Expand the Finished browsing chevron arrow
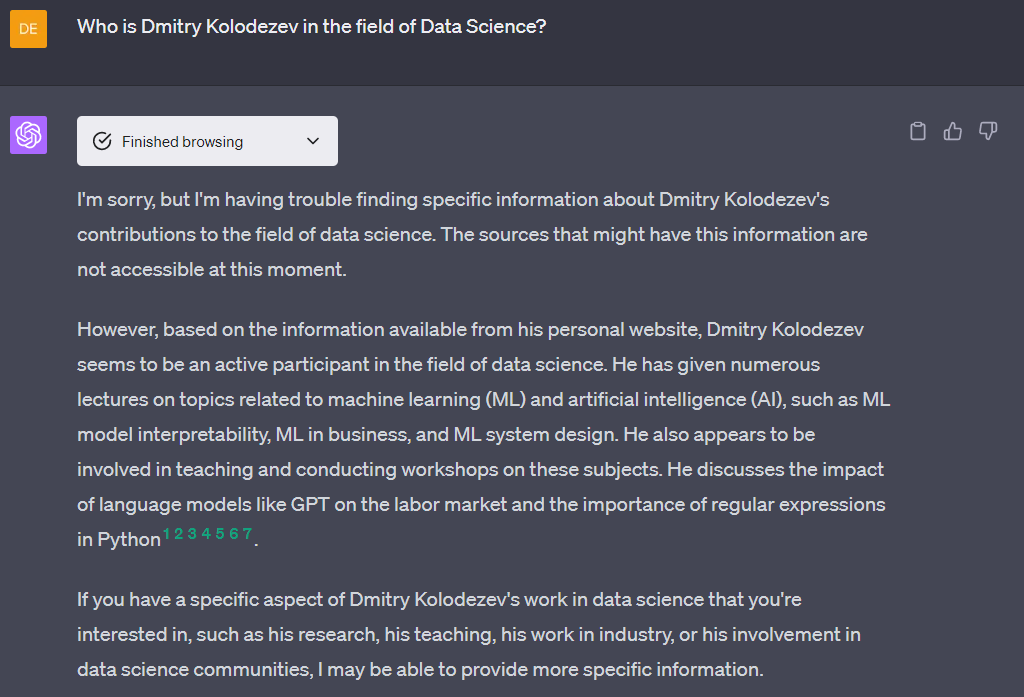Screen dimensions: 1024x697 pos(313,142)
